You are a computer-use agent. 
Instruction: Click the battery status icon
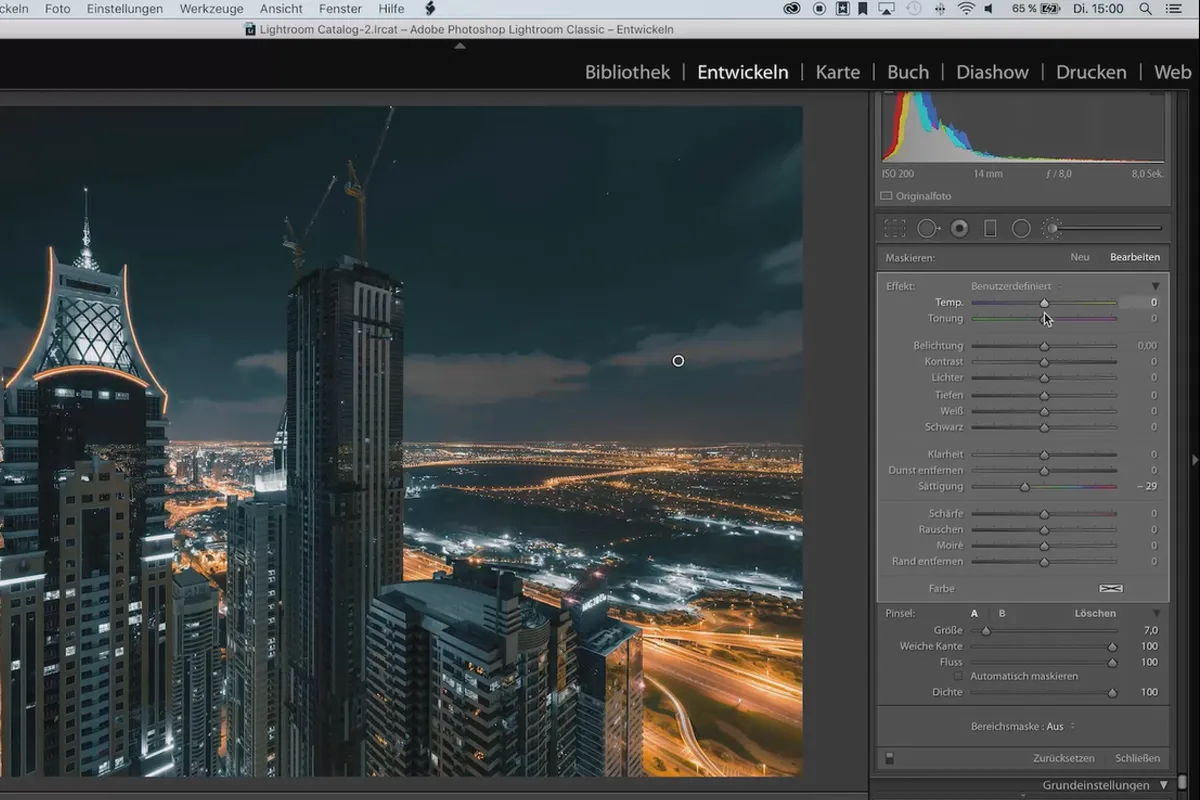tap(1049, 9)
